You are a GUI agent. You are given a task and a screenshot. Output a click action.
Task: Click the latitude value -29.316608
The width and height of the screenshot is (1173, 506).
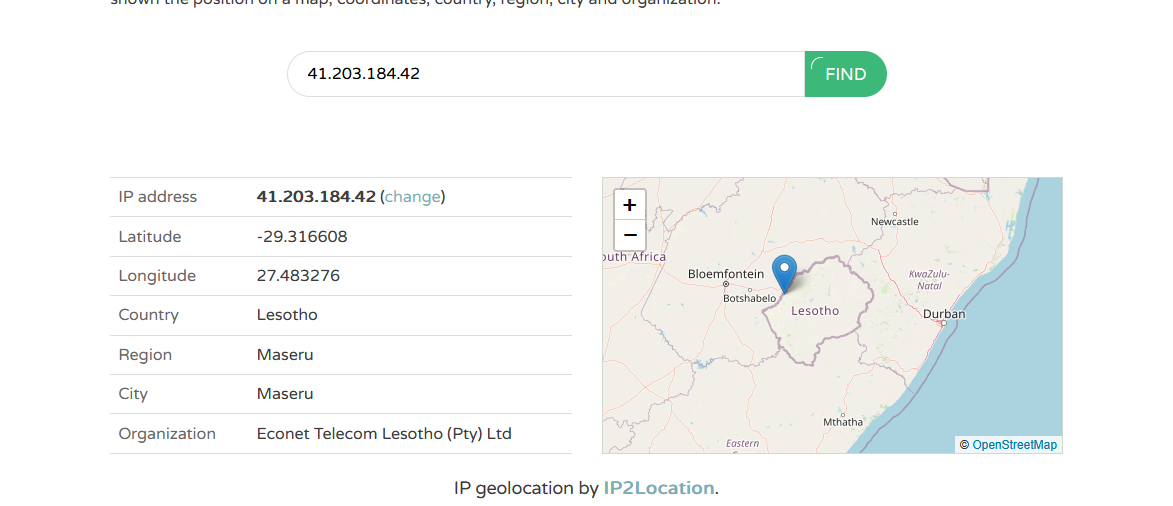pyautogui.click(x=302, y=237)
